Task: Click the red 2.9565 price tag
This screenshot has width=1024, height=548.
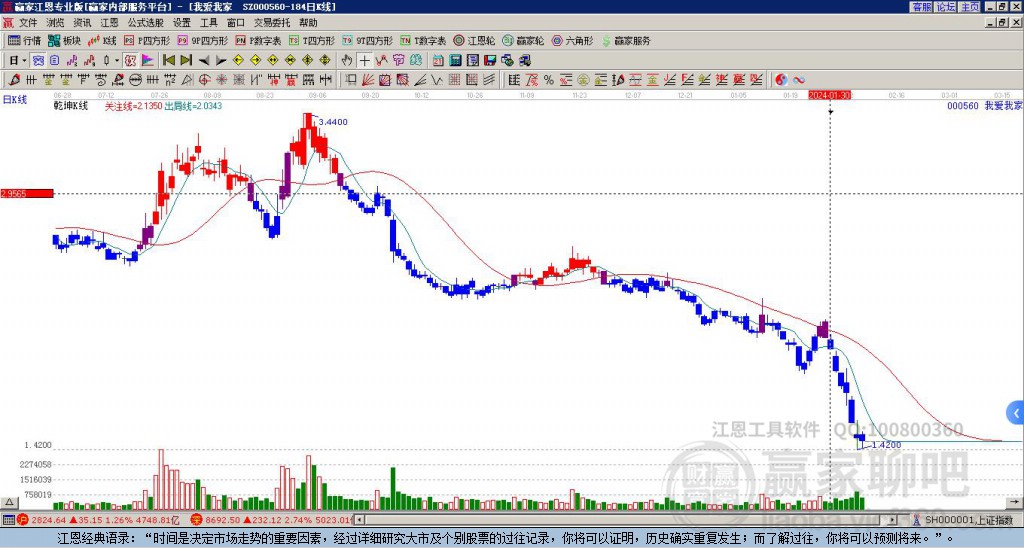Action: (27, 193)
